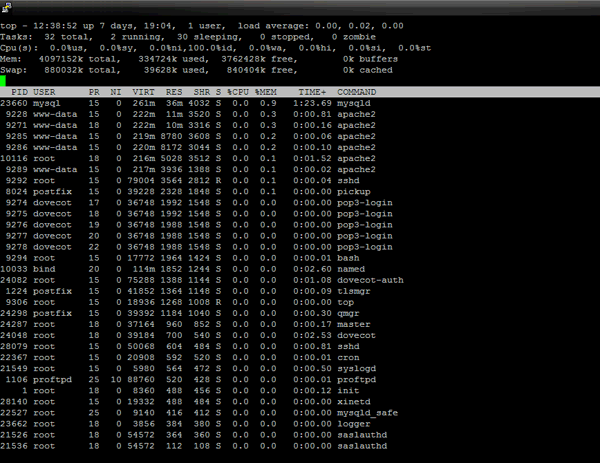Click the Tasks summary line
The height and width of the screenshot is (463, 600).
pos(200,36)
